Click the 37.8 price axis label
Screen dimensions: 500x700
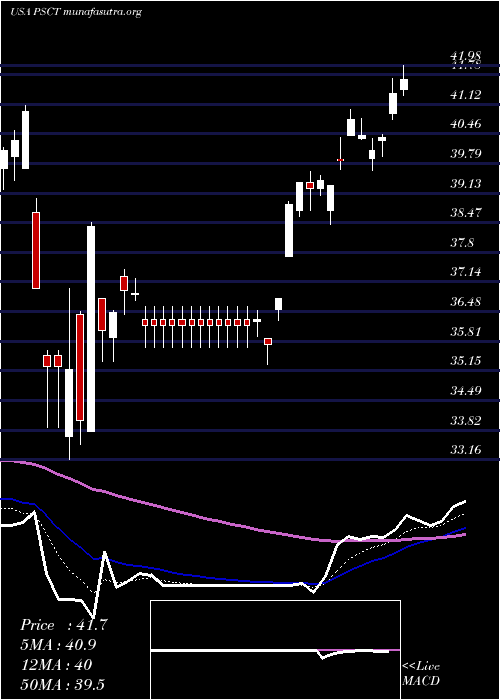point(462,243)
